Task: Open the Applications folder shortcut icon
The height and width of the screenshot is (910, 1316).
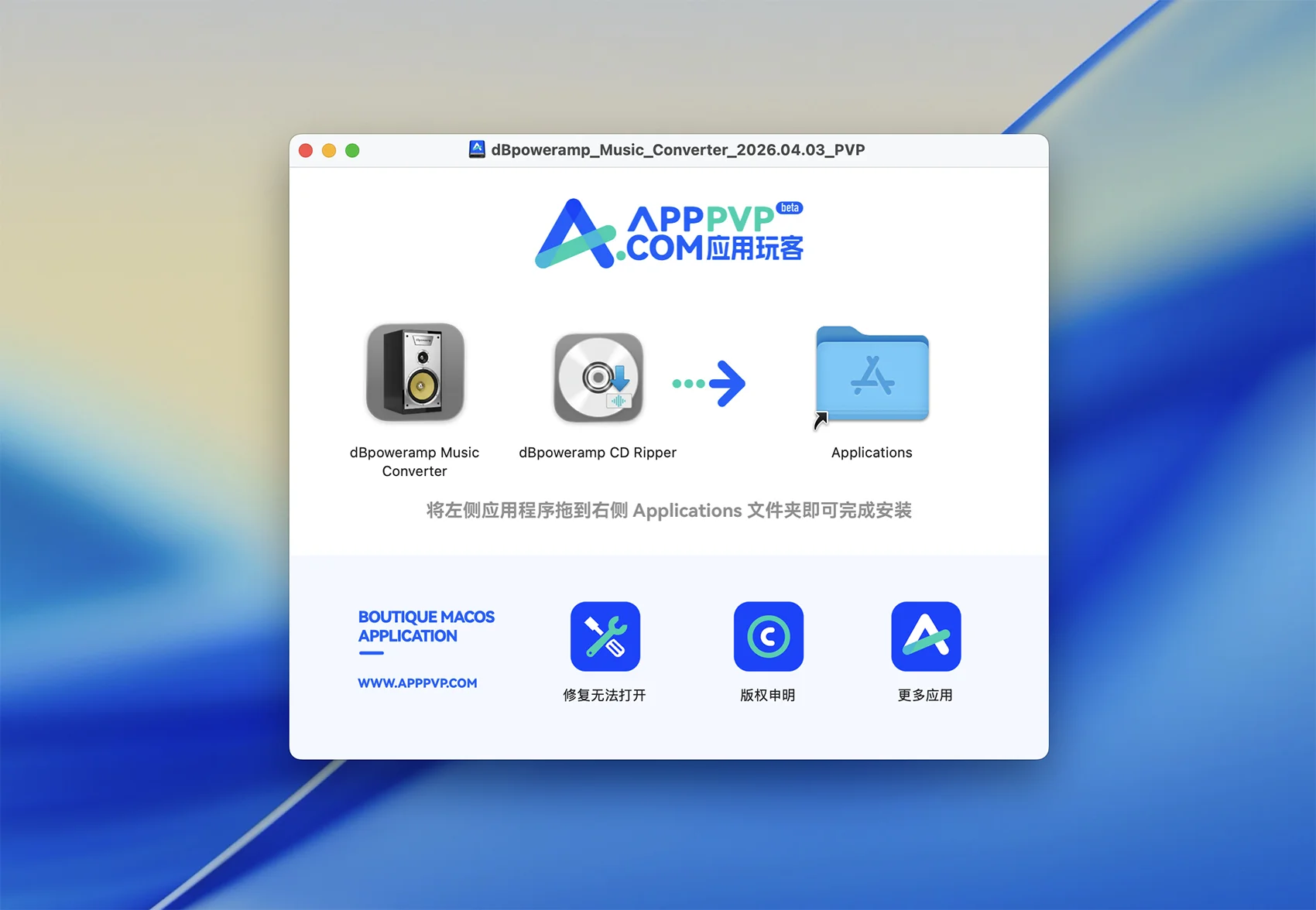Action: click(872, 375)
